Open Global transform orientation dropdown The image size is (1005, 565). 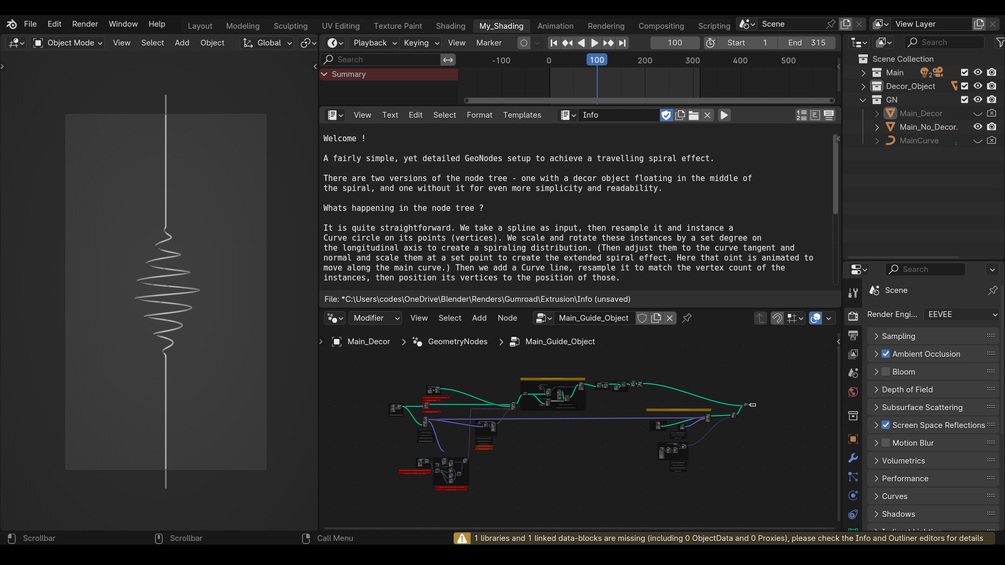268,43
